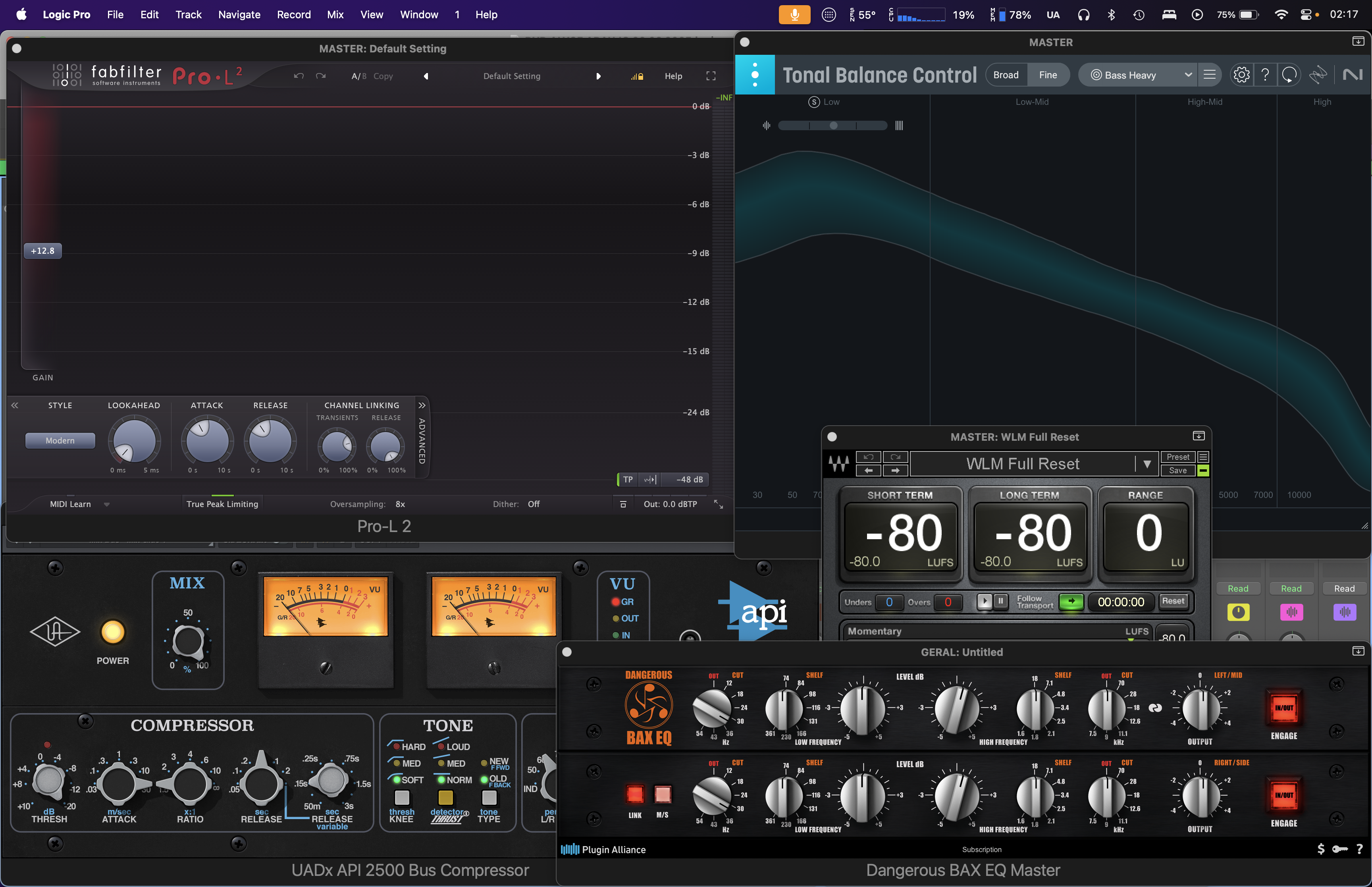Toggle the Right/Side ENGAGE In/Out button
The image size is (1372, 887).
(x=1284, y=795)
